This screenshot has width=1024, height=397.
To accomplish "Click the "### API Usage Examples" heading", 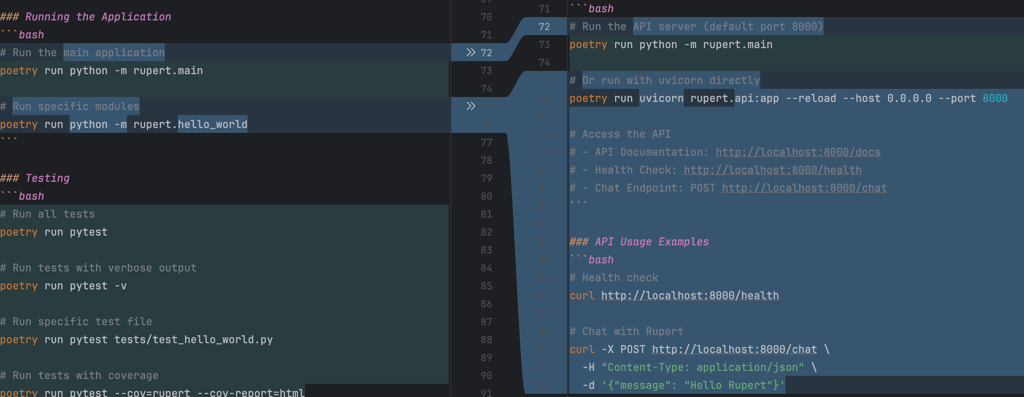I will tap(639, 242).
